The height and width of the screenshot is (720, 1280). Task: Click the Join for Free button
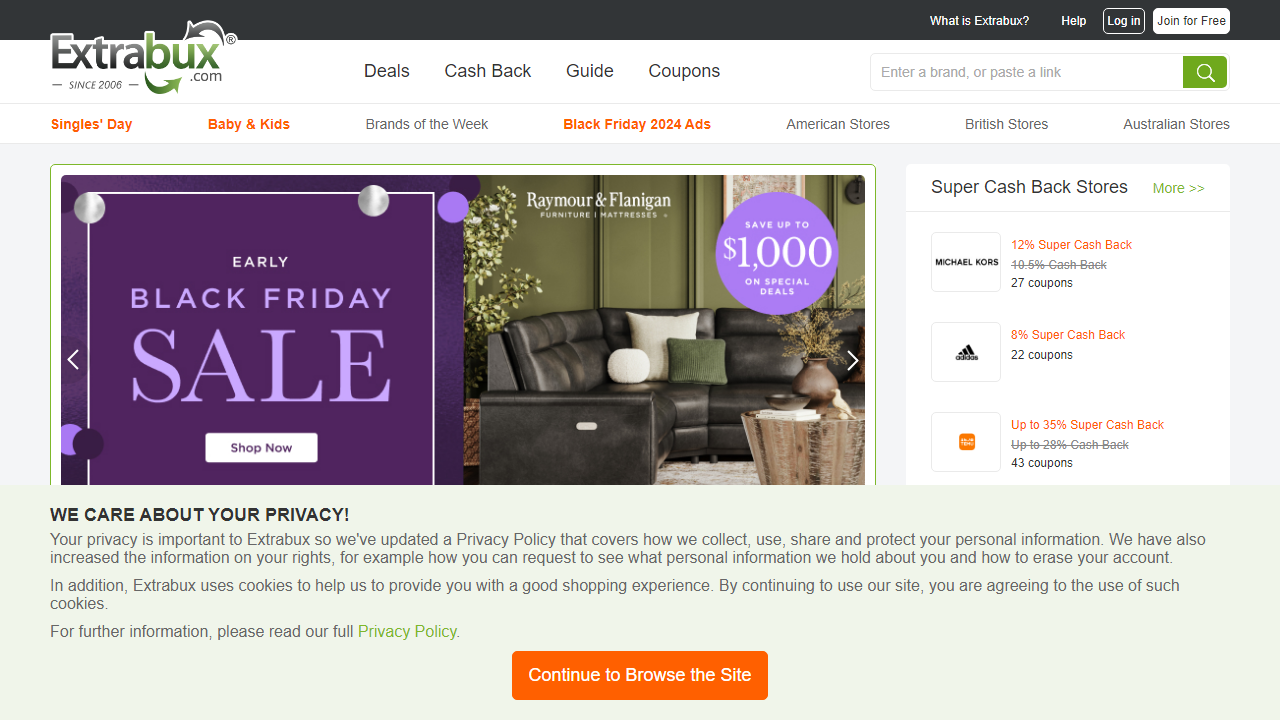(x=1191, y=21)
